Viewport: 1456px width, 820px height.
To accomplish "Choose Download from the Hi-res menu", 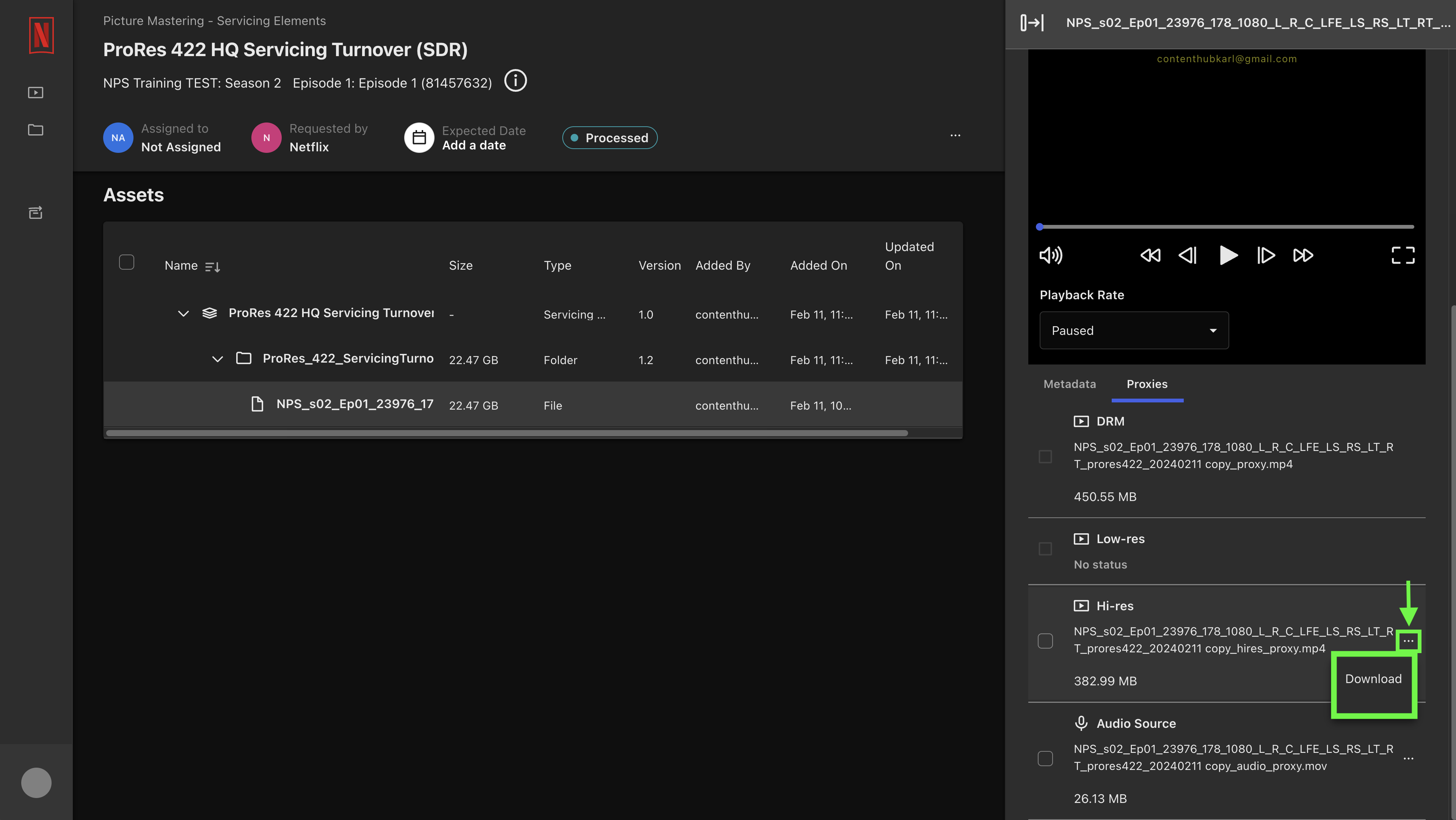I will tap(1373, 679).
